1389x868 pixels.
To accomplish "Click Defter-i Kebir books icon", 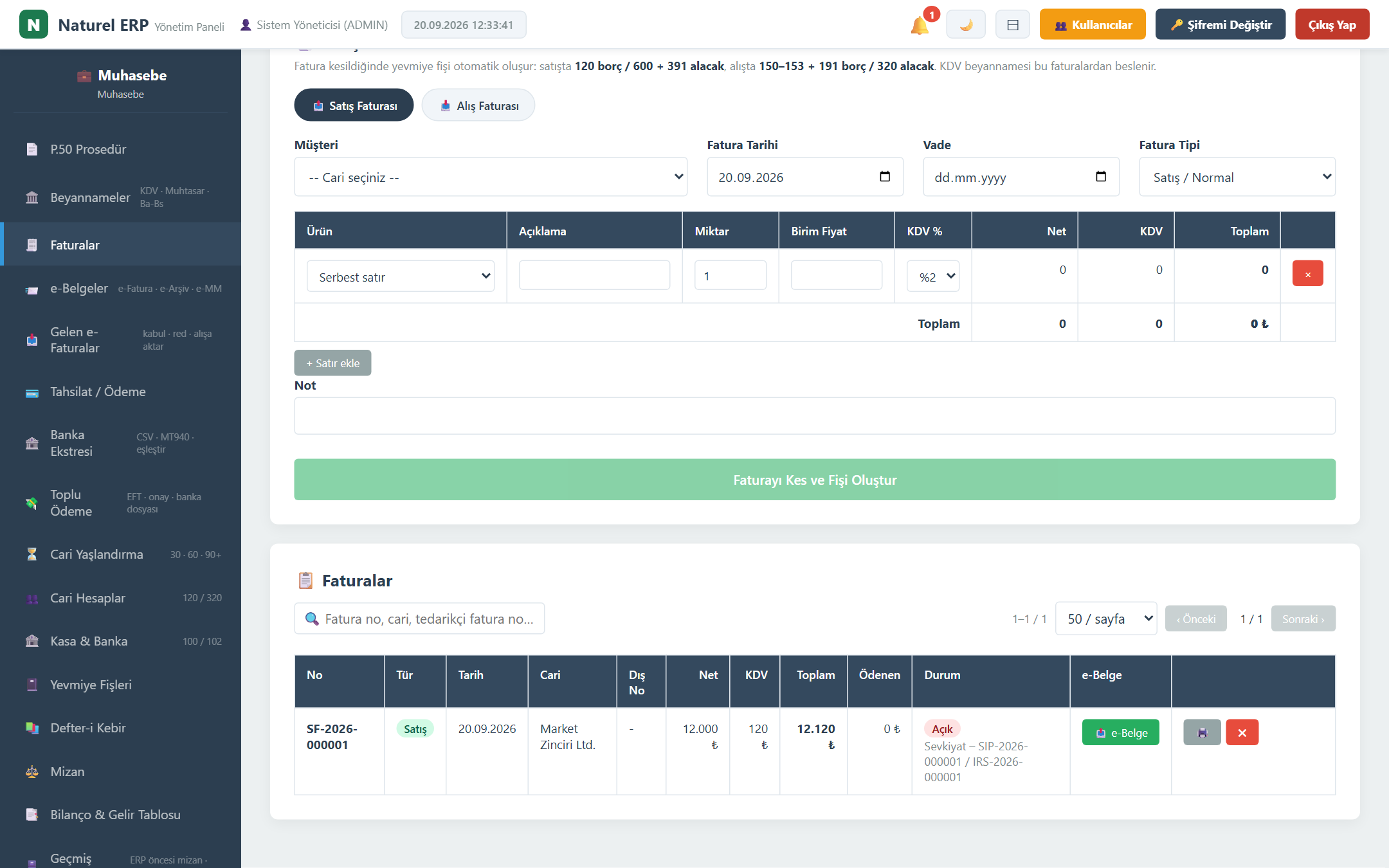I will 32,728.
